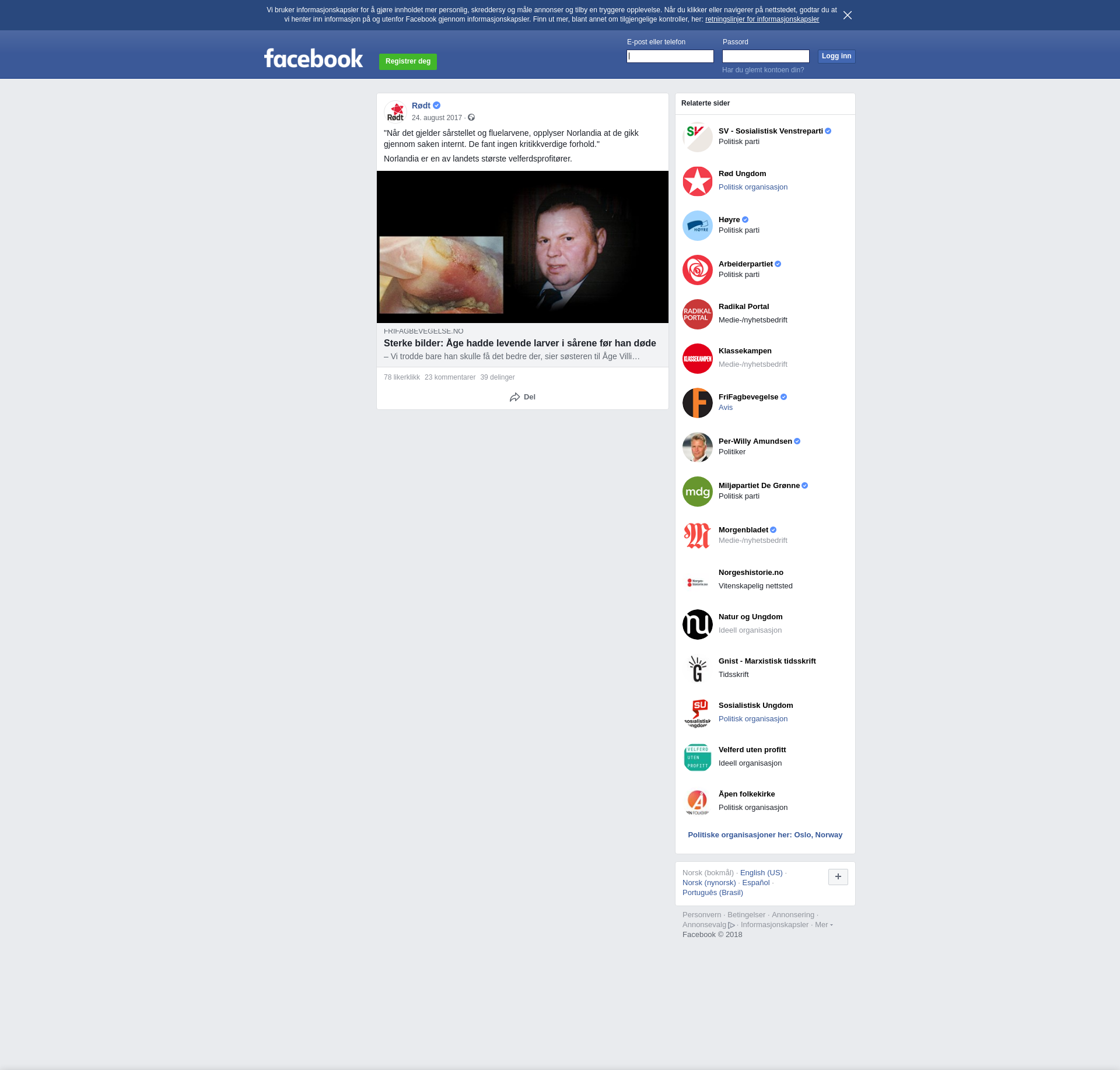Focus the E-post eller telefon field

tap(670, 56)
